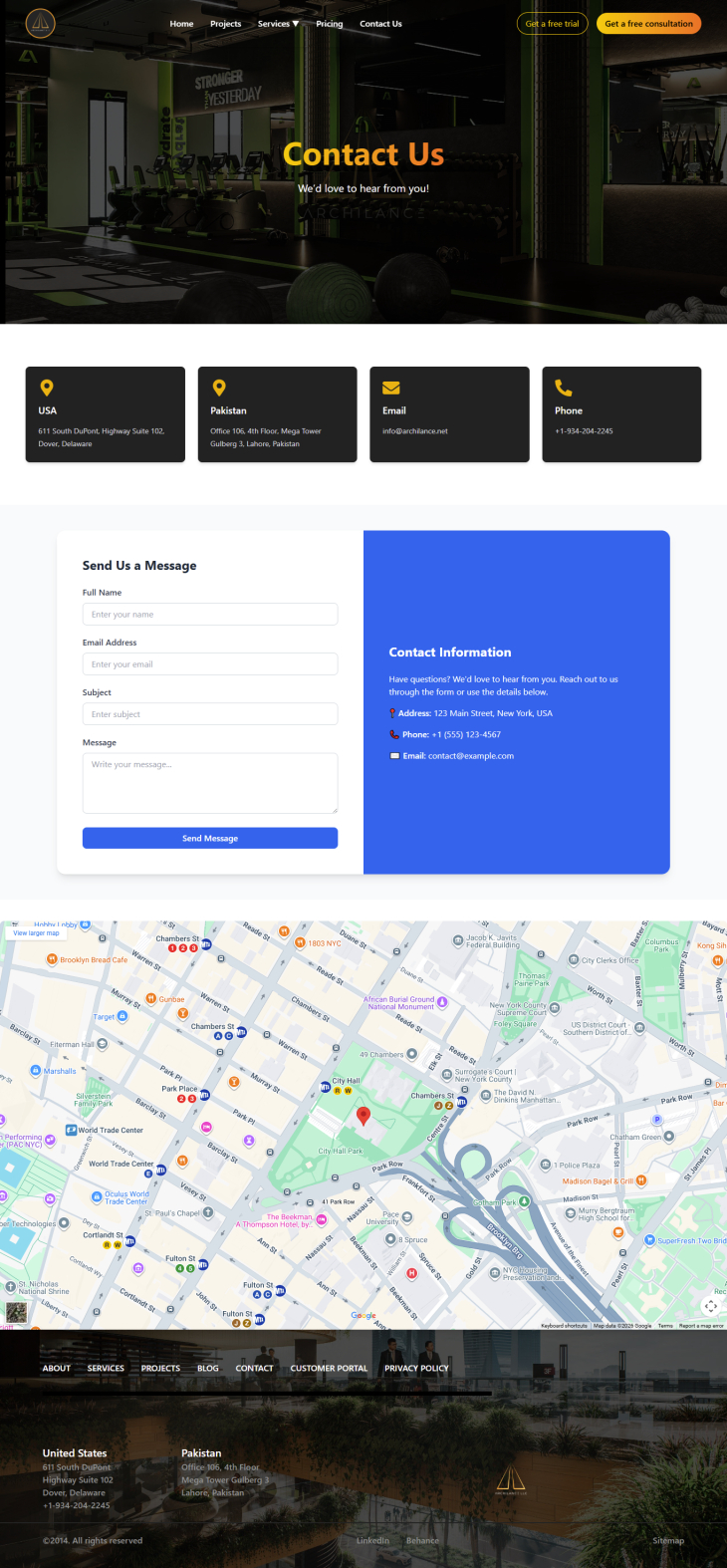Open the Pricing nav item

coord(330,24)
